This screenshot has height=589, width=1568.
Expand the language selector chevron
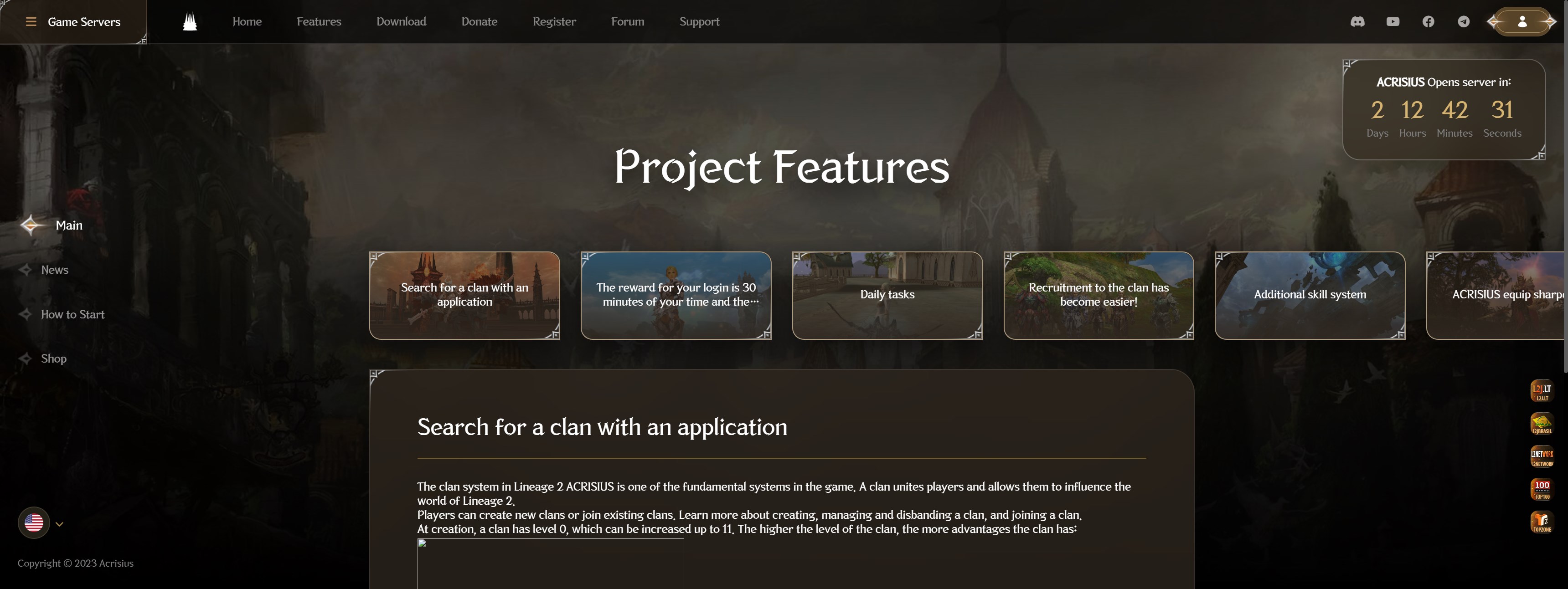coord(59,524)
